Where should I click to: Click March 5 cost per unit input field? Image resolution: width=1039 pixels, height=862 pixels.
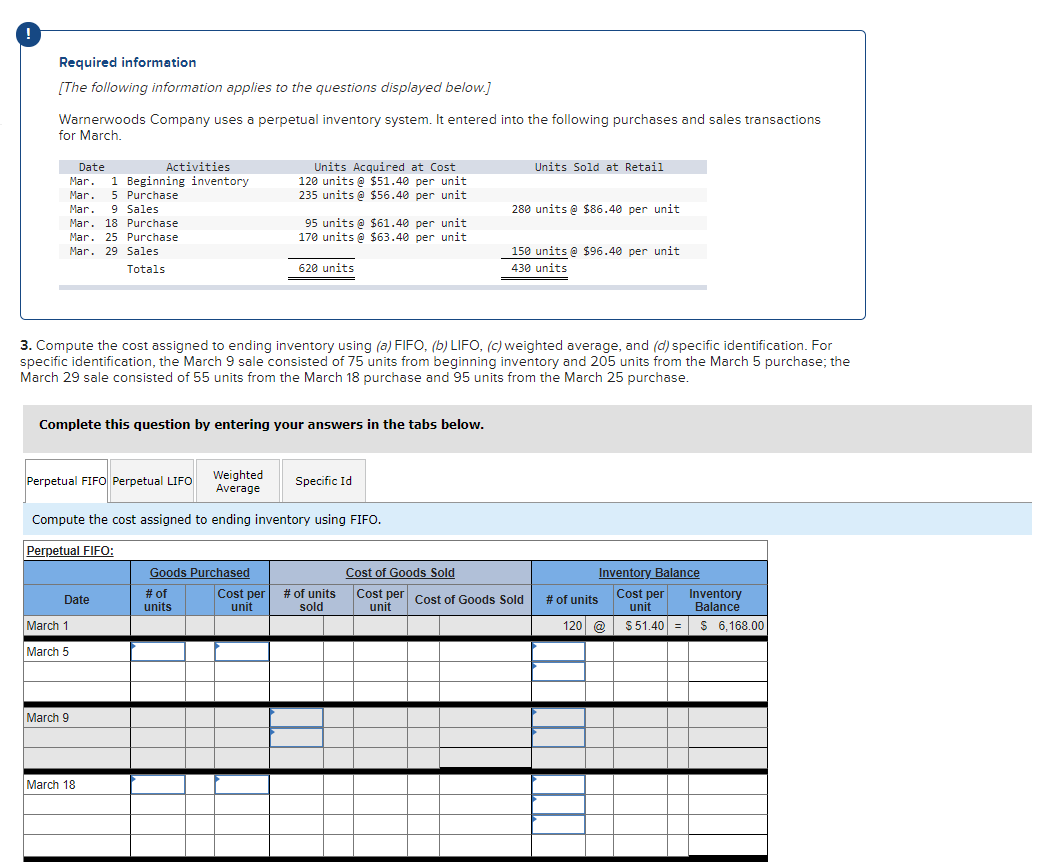(240, 651)
